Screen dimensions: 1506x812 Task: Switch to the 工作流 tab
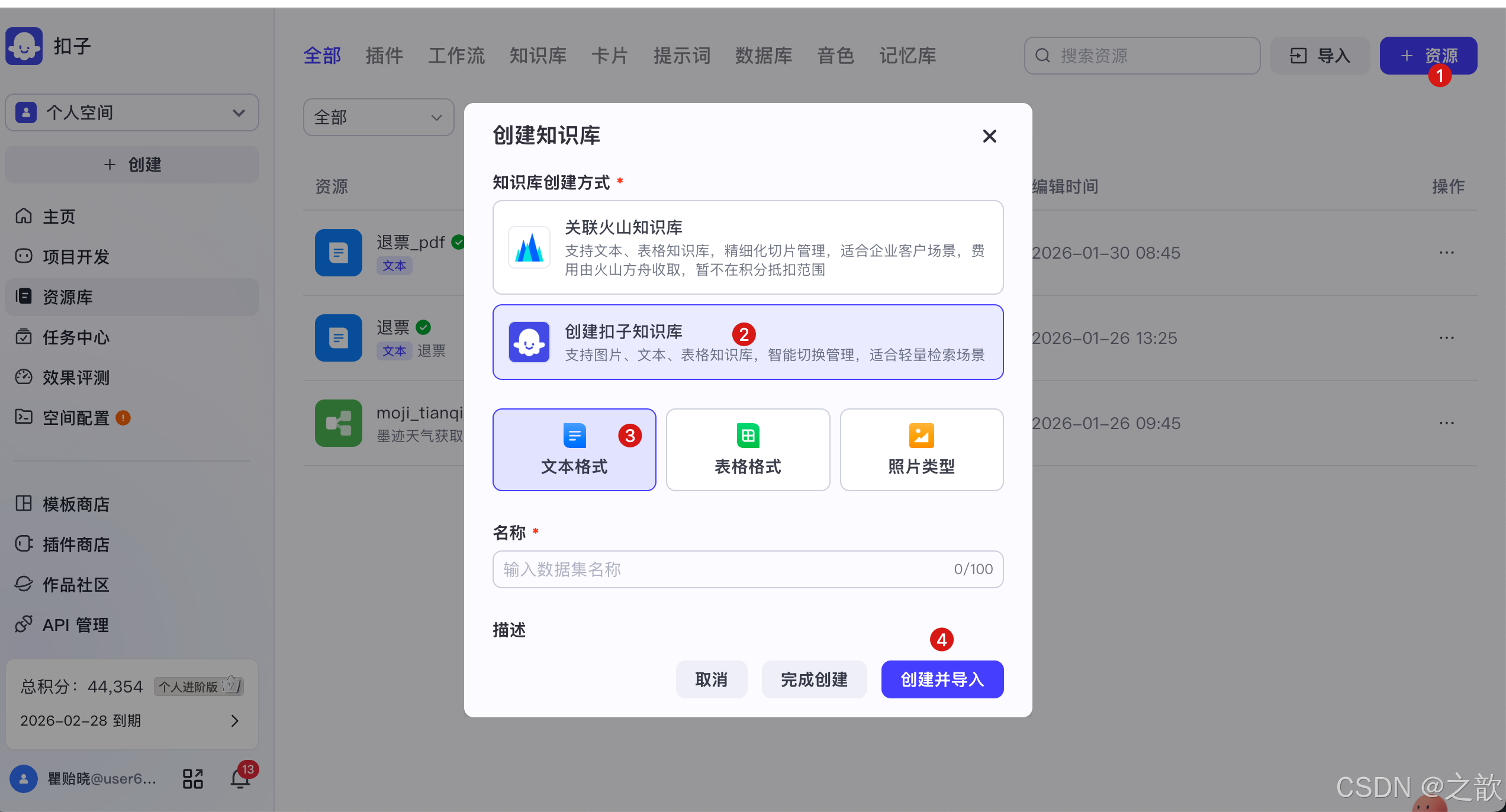(x=456, y=56)
